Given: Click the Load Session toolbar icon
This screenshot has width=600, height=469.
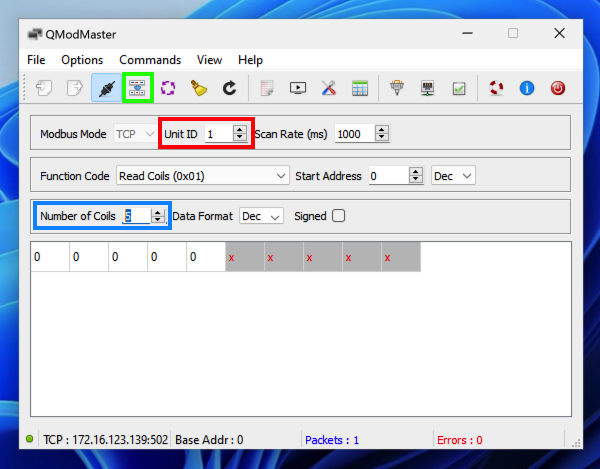Looking at the screenshot, I should click(x=44, y=88).
